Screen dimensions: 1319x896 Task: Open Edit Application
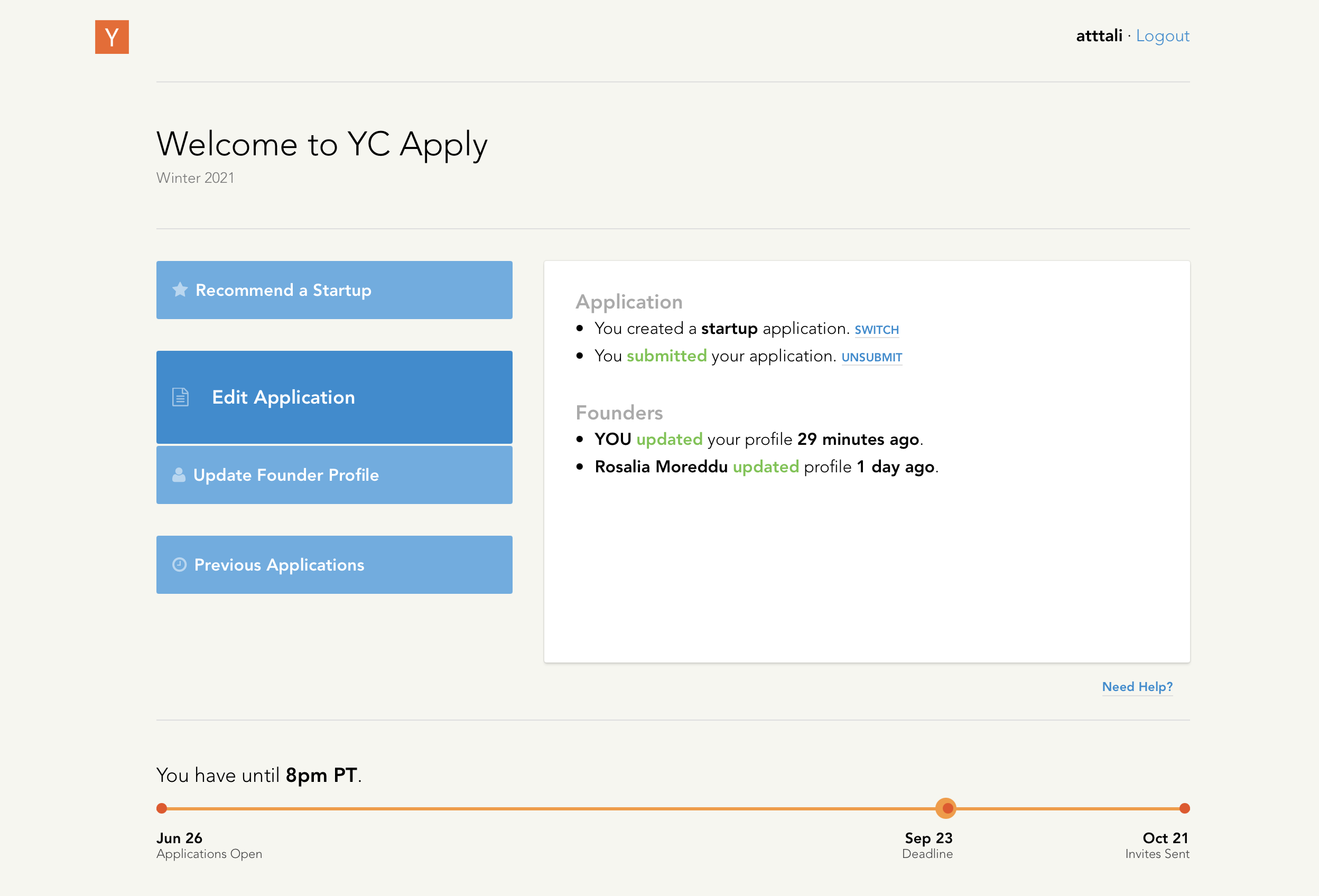click(335, 397)
